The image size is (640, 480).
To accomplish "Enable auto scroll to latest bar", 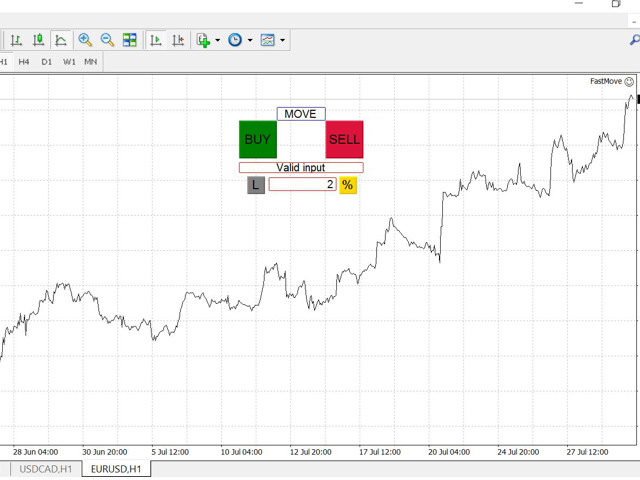I will [156, 40].
